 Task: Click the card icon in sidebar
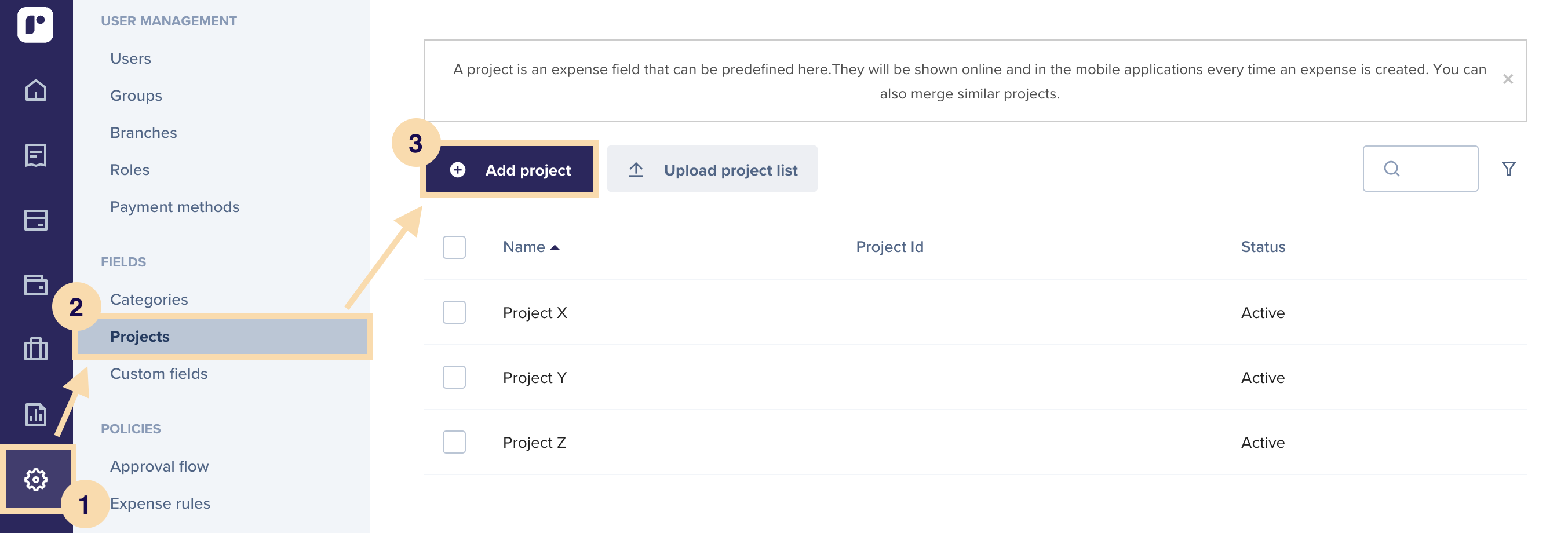point(36,220)
